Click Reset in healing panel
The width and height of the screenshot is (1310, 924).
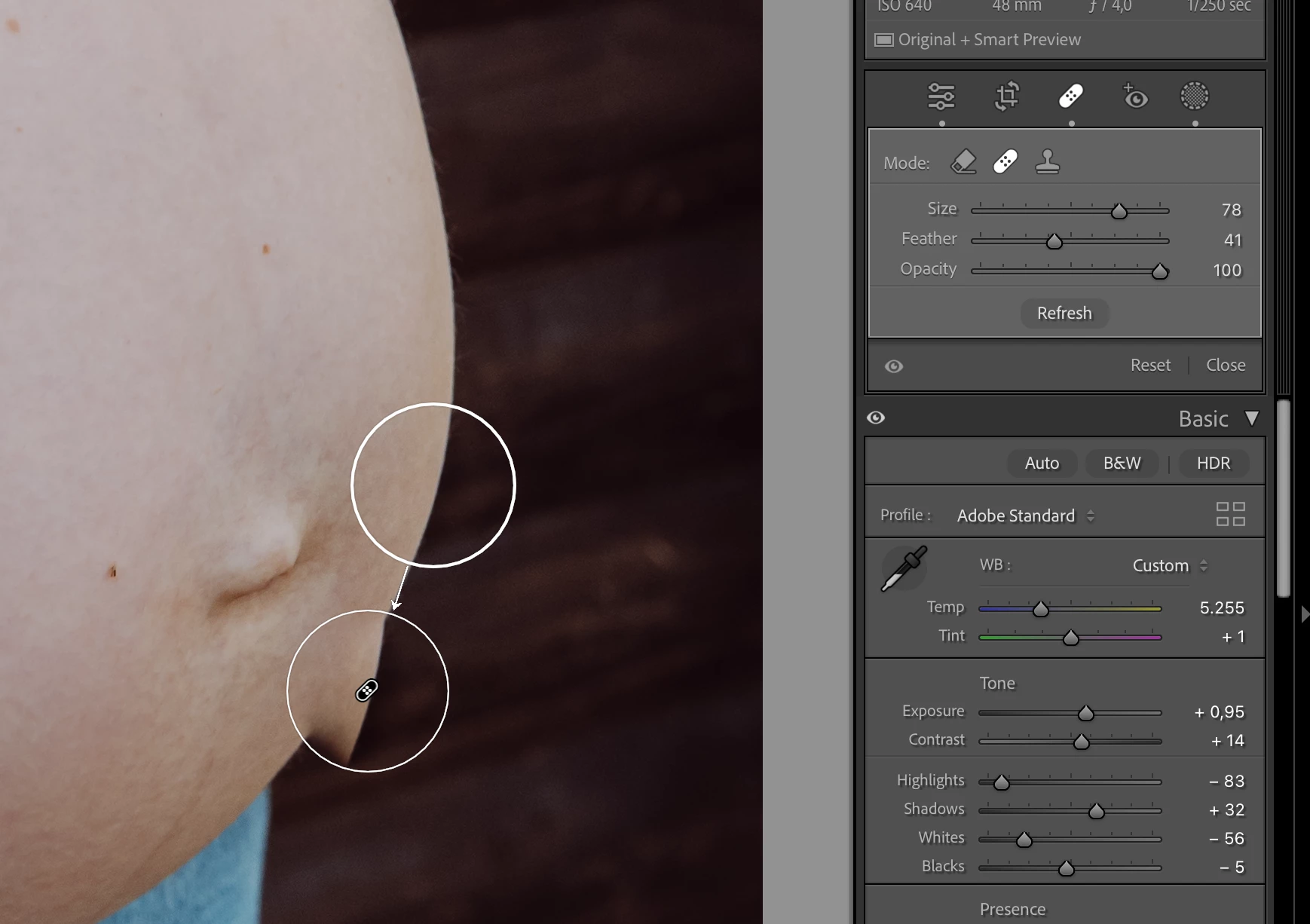click(1150, 366)
